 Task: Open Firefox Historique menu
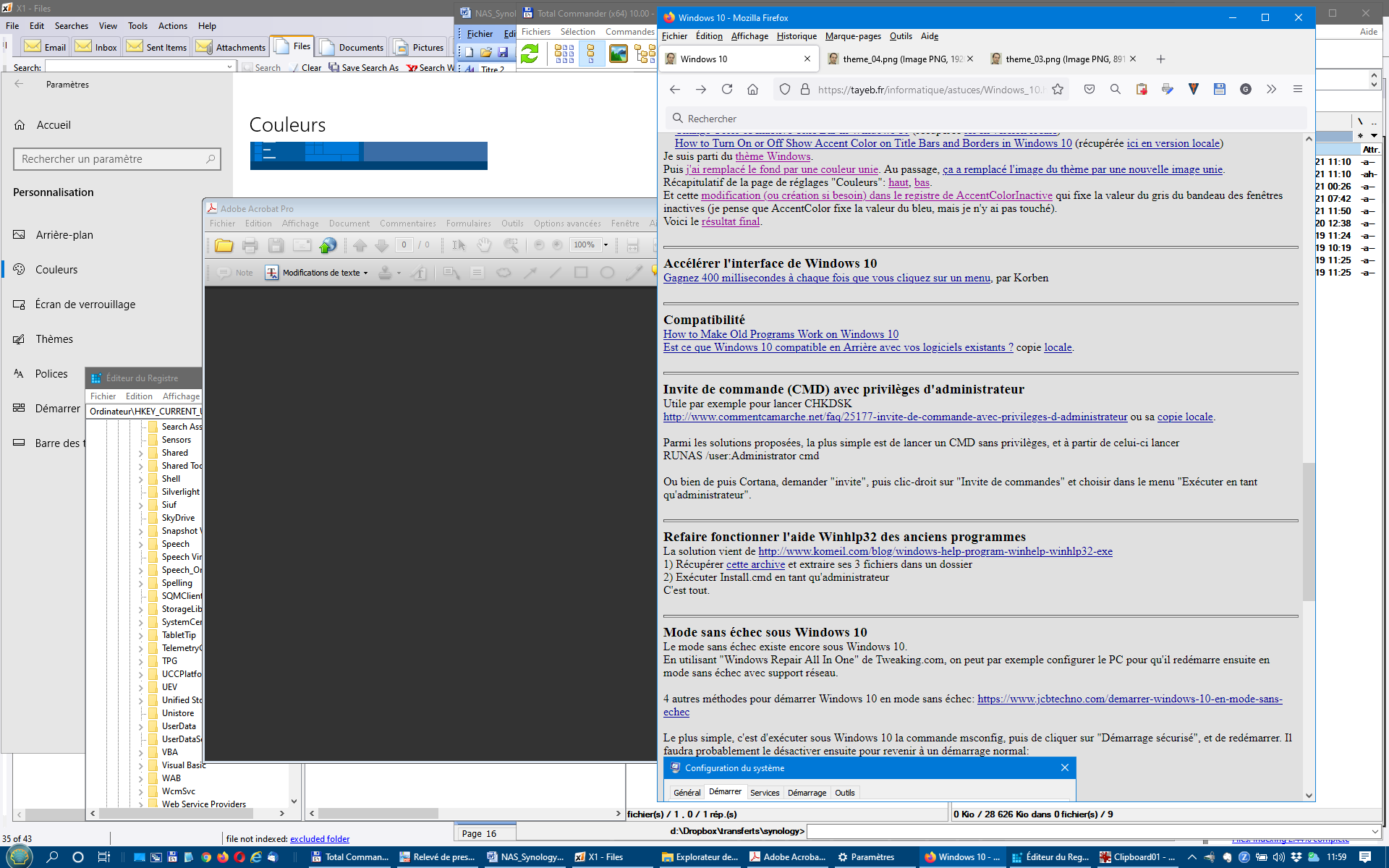(797, 36)
